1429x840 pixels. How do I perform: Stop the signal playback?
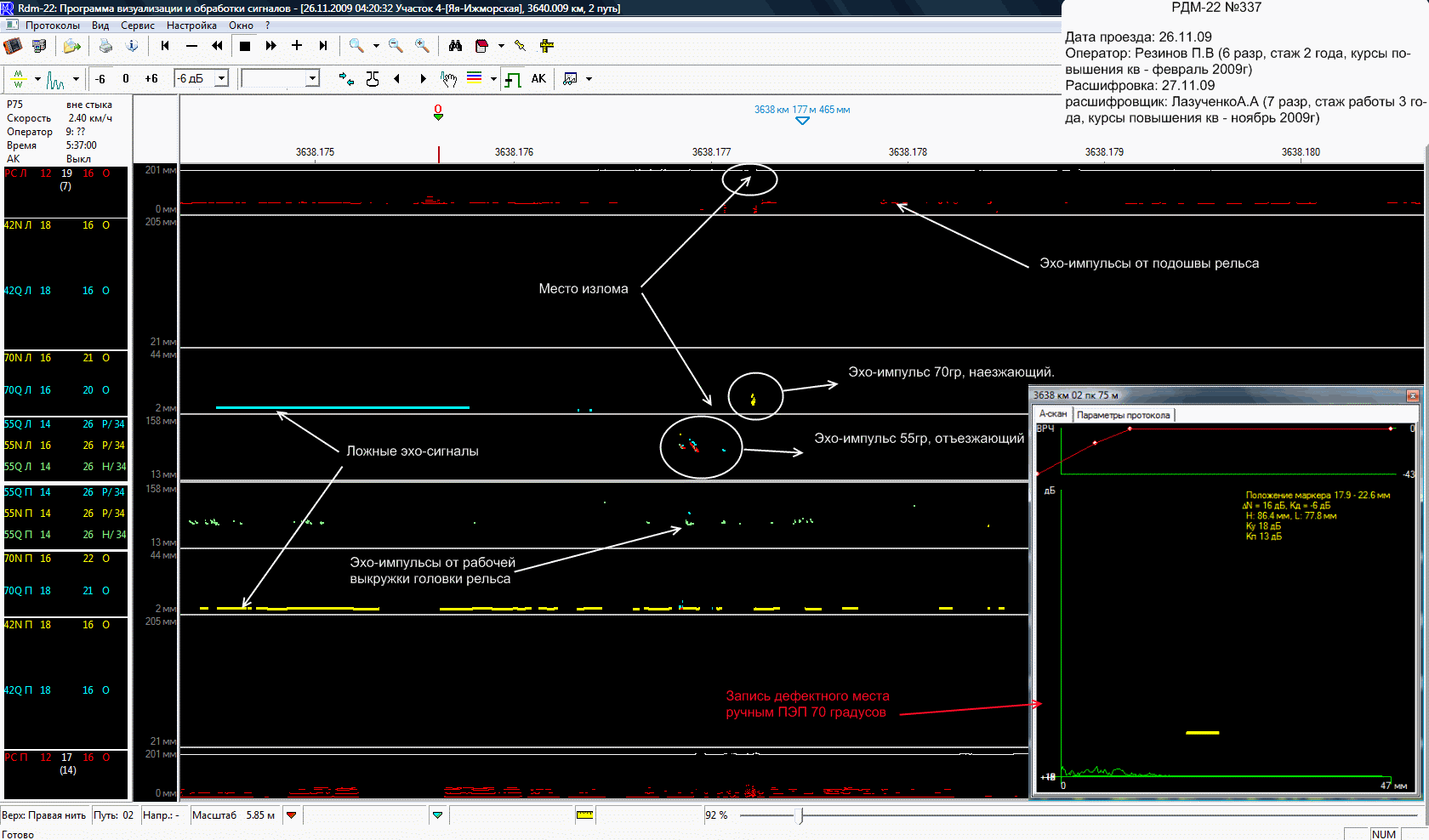245,46
